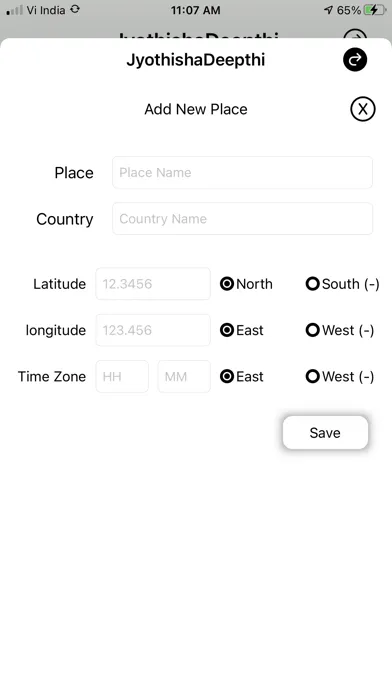Tap the sync icon next to Vi India
Viewport: 392px width, 696px height.
click(x=75, y=9)
